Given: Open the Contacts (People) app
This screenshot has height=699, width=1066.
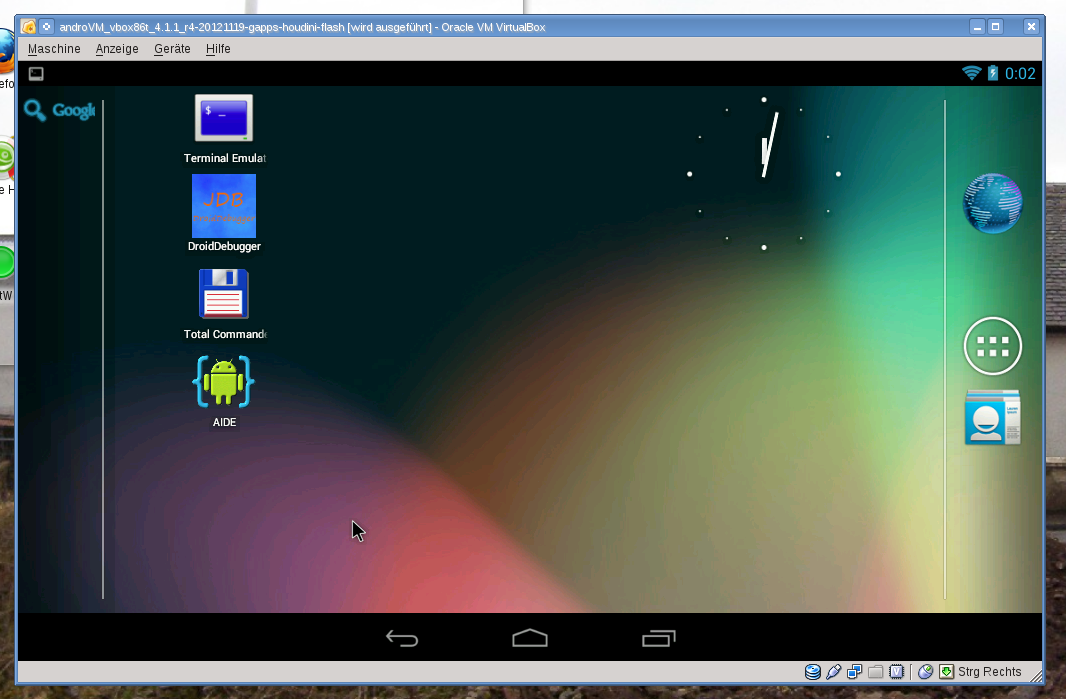Looking at the screenshot, I should (992, 418).
